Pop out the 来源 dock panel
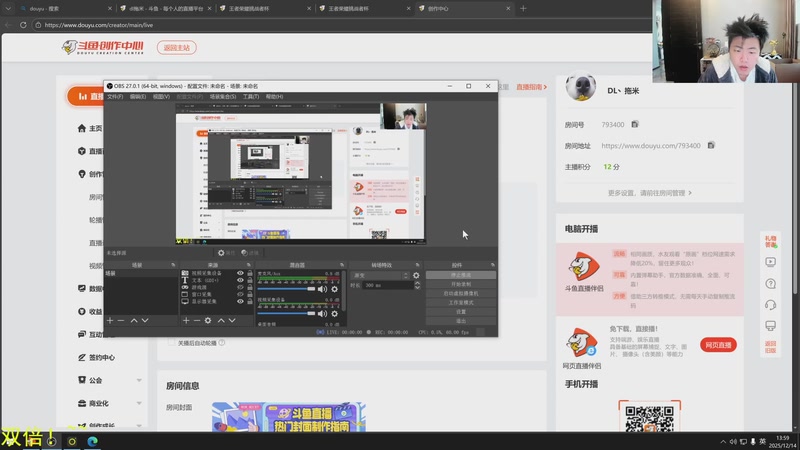The image size is (800, 450). [248, 265]
